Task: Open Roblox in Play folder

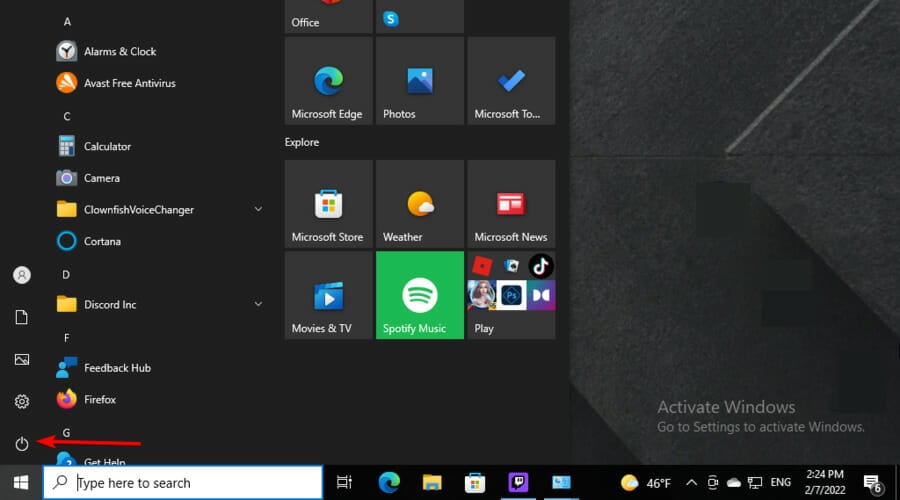Action: coord(482,266)
